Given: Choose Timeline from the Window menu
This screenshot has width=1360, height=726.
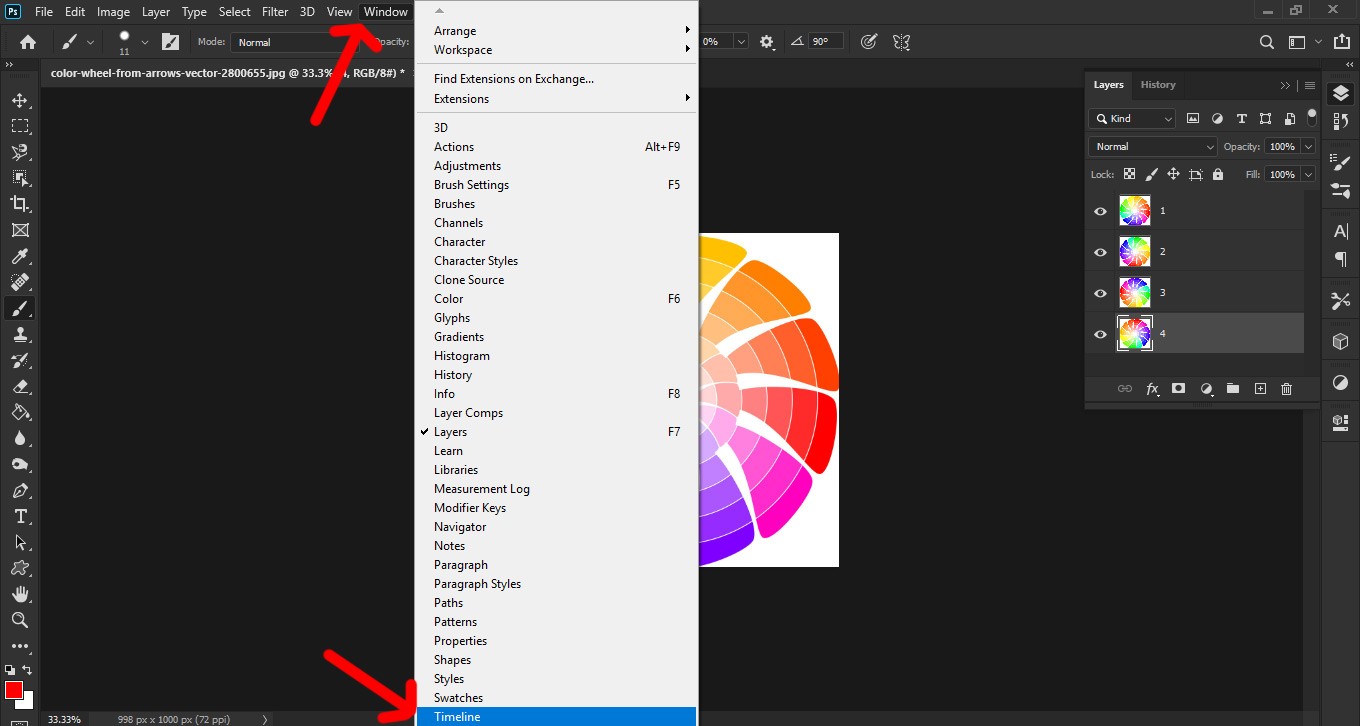Looking at the screenshot, I should [457, 716].
